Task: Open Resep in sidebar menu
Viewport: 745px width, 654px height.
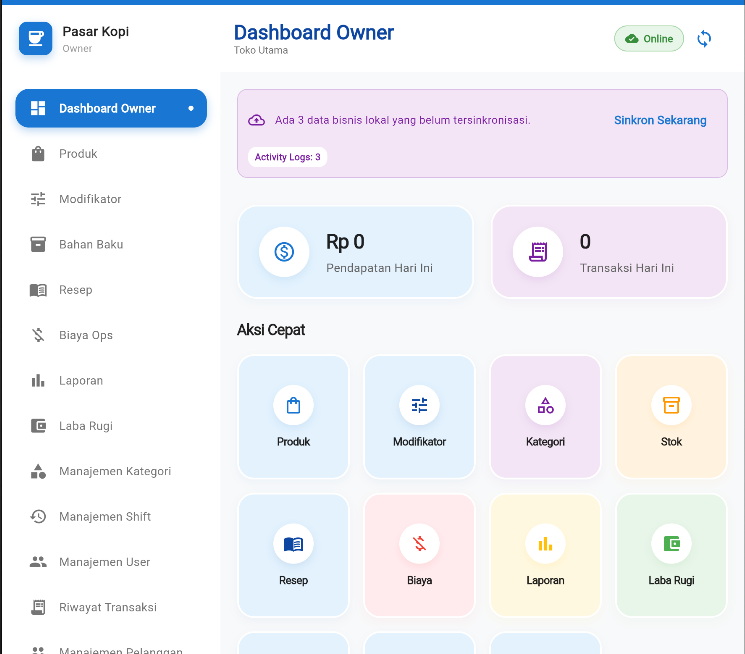Action: (111, 290)
